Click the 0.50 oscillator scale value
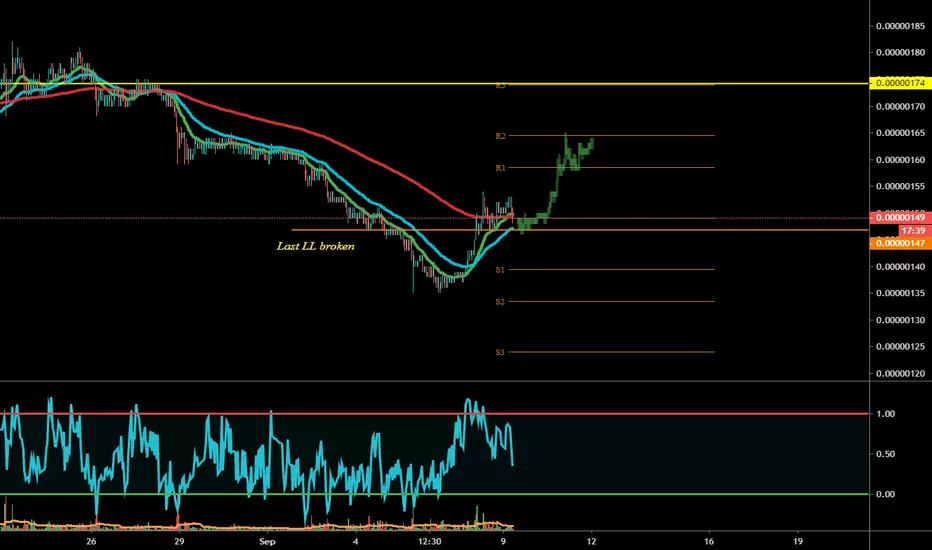The image size is (932, 550). (x=886, y=454)
